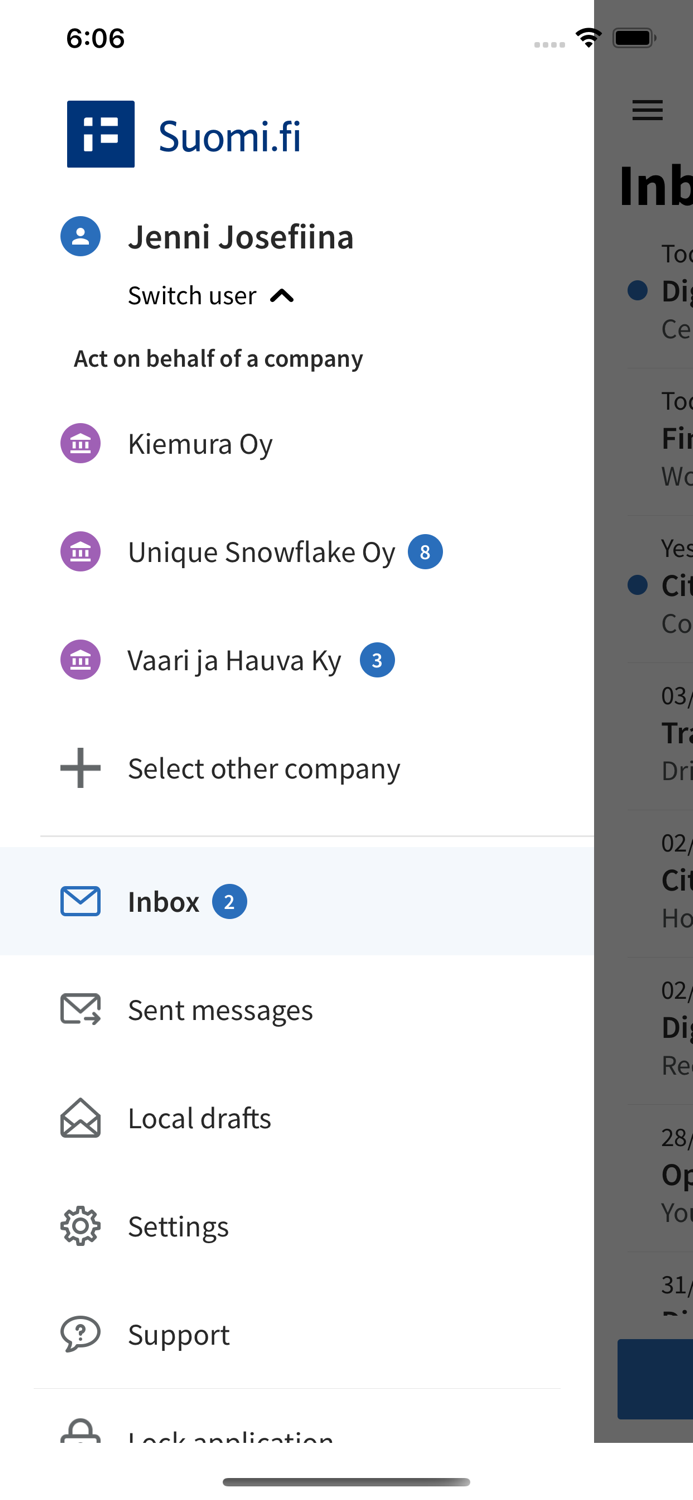Click the Kiemura Oy company icon
This screenshot has width=693, height=1500.
click(x=80, y=443)
